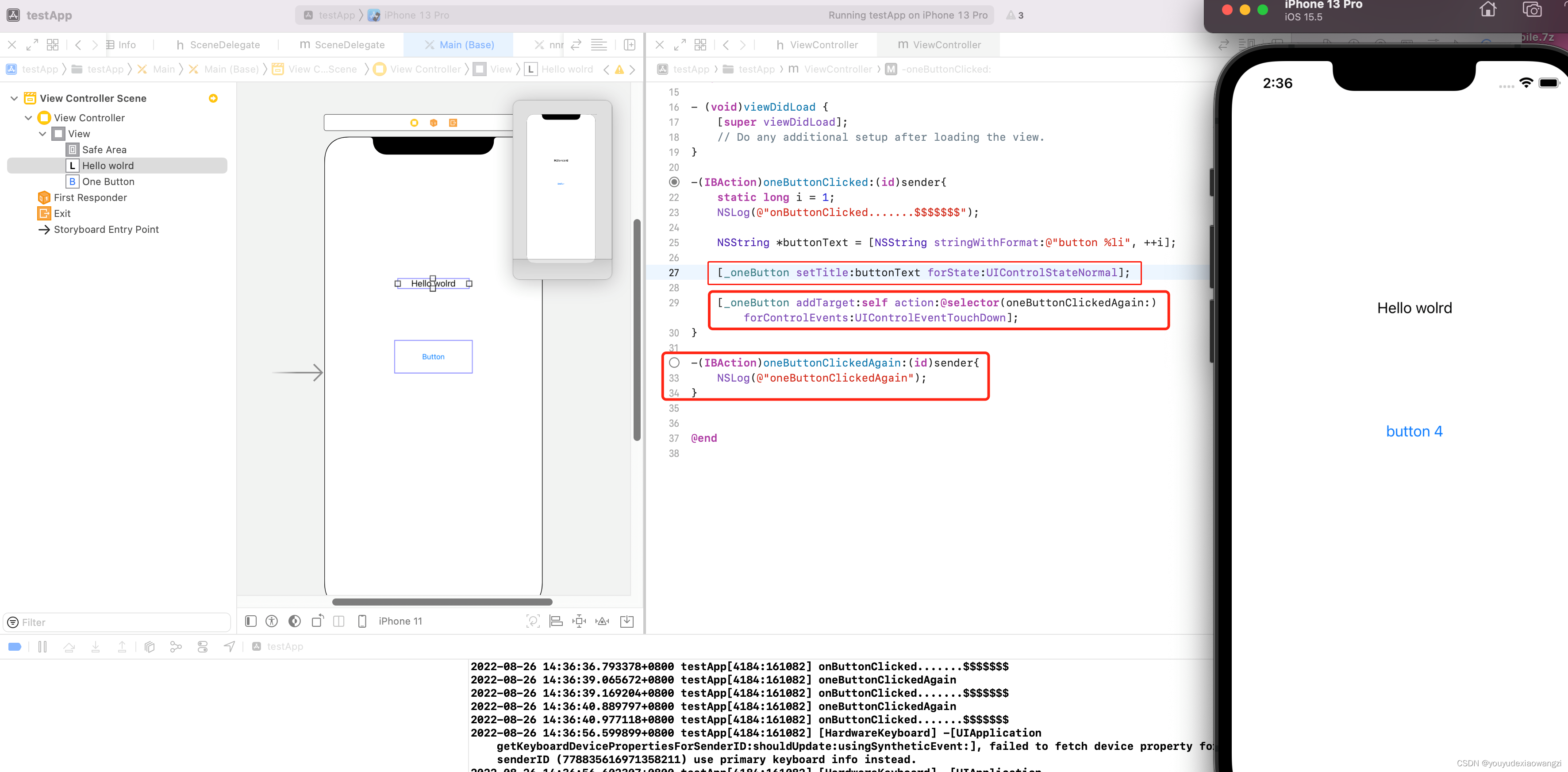Click Resolve Auto Layout Issues icon
Screen dimensions: 1568x772
(x=602, y=621)
